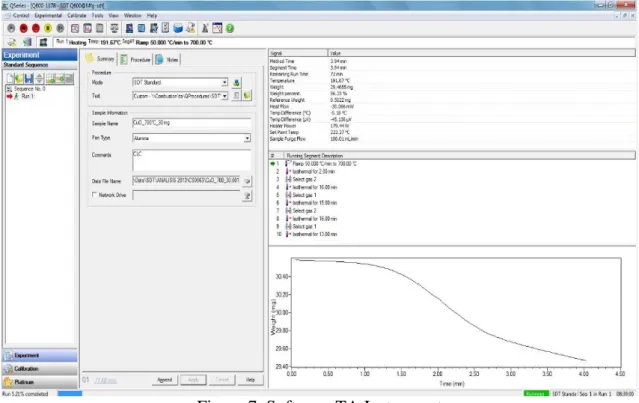Click the Data File Name field
The height and width of the screenshot is (403, 639).
[x=186, y=181]
